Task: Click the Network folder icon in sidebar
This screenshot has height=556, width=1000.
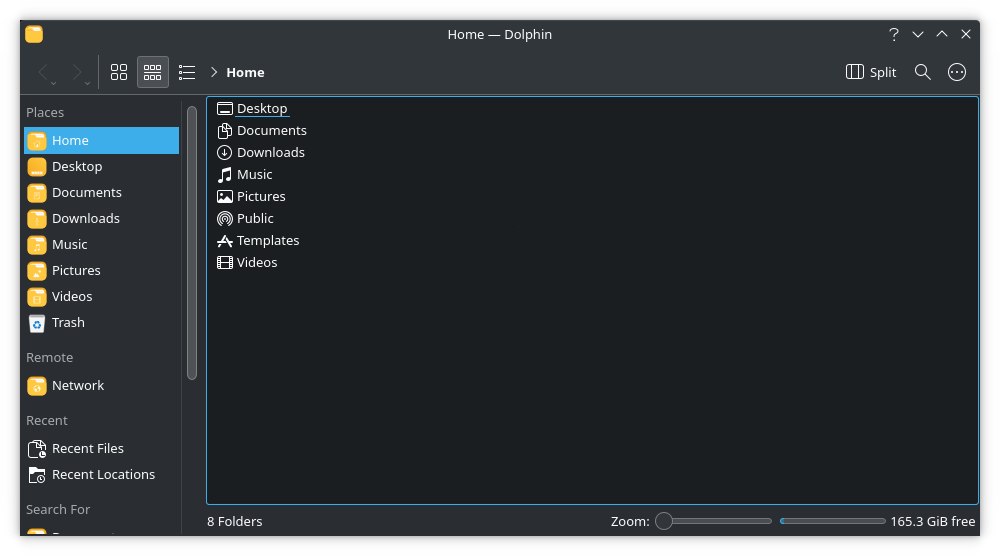Action: (x=37, y=386)
